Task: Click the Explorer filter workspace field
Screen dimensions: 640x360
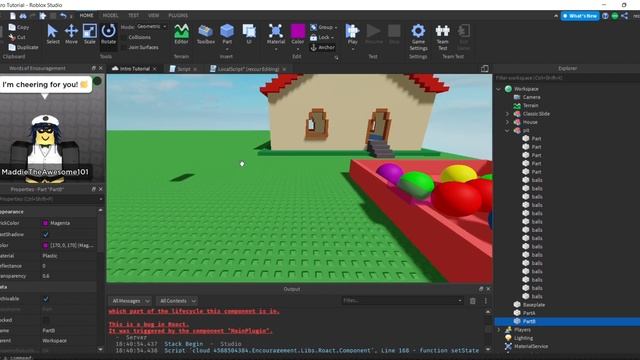Action: [567, 78]
